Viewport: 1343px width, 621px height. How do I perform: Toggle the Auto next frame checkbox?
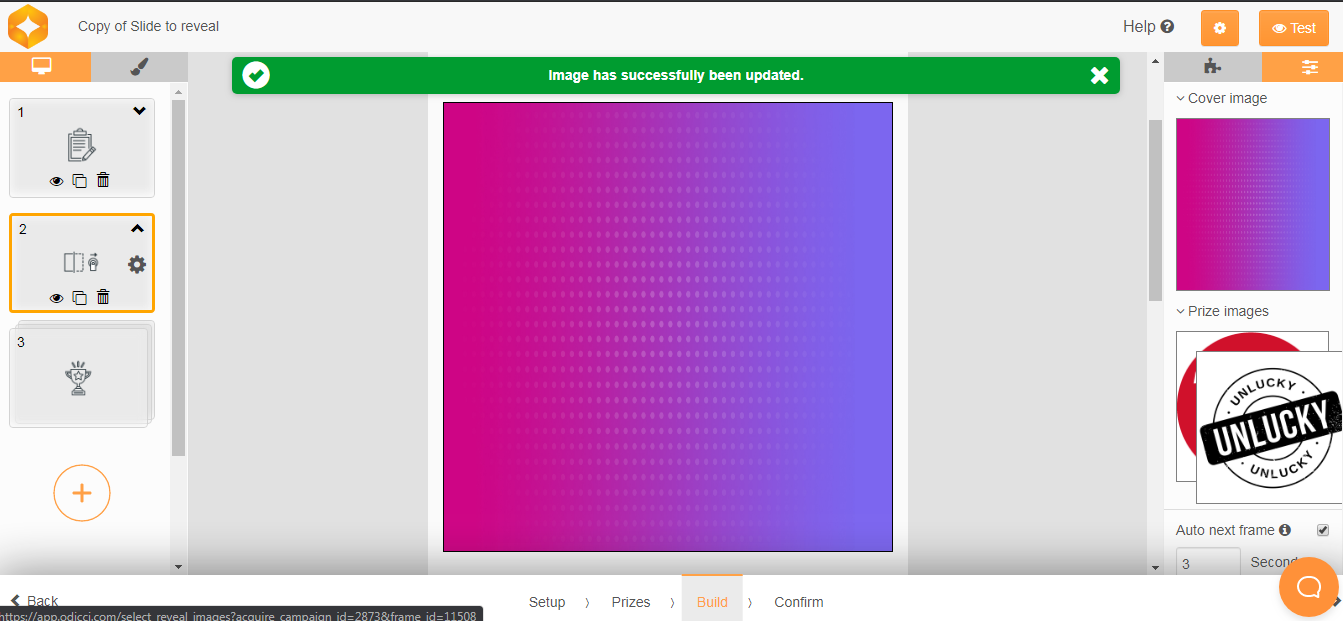1323,530
